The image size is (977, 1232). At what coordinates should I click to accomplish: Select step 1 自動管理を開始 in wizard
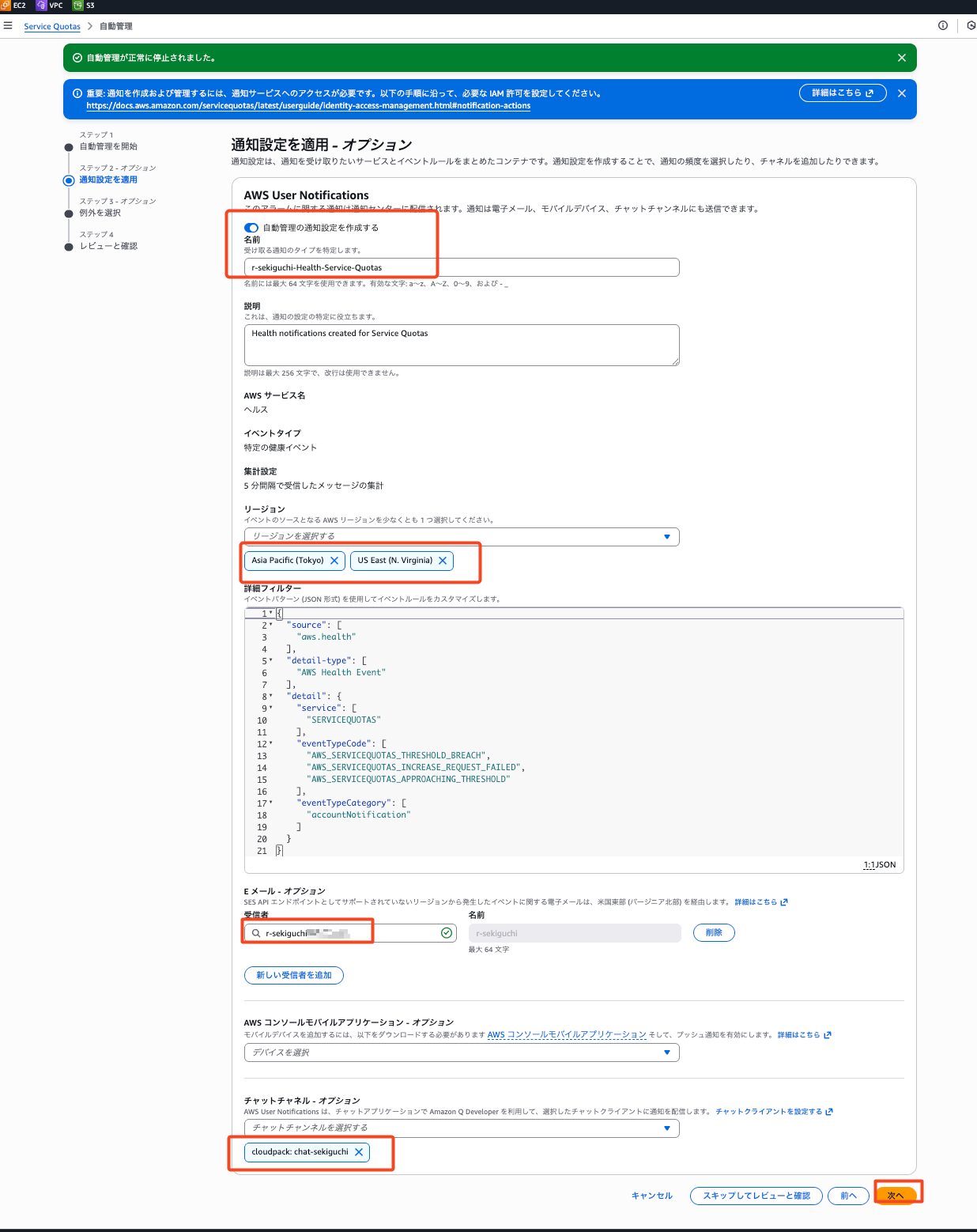click(x=108, y=146)
